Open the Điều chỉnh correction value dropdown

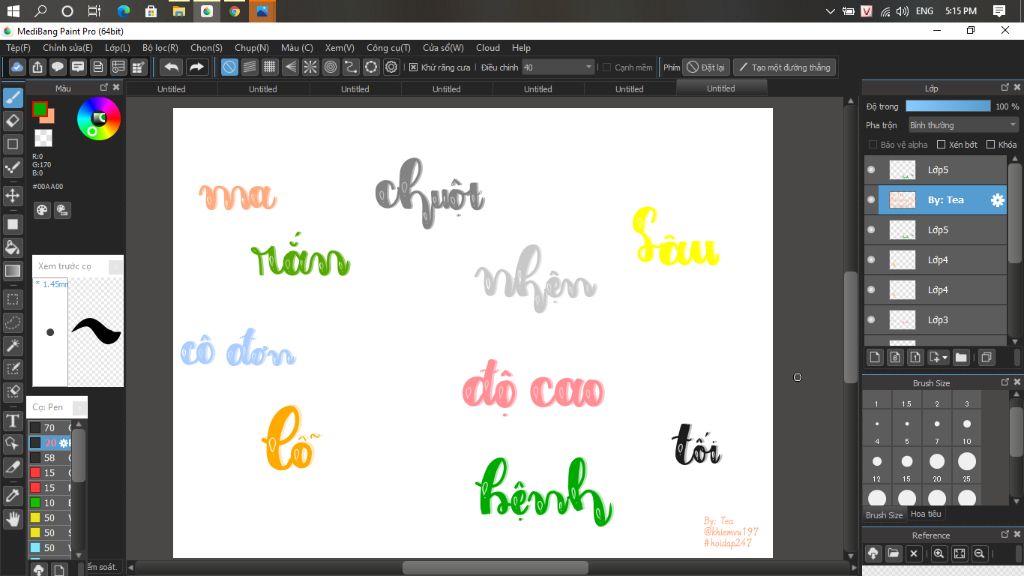(x=558, y=67)
